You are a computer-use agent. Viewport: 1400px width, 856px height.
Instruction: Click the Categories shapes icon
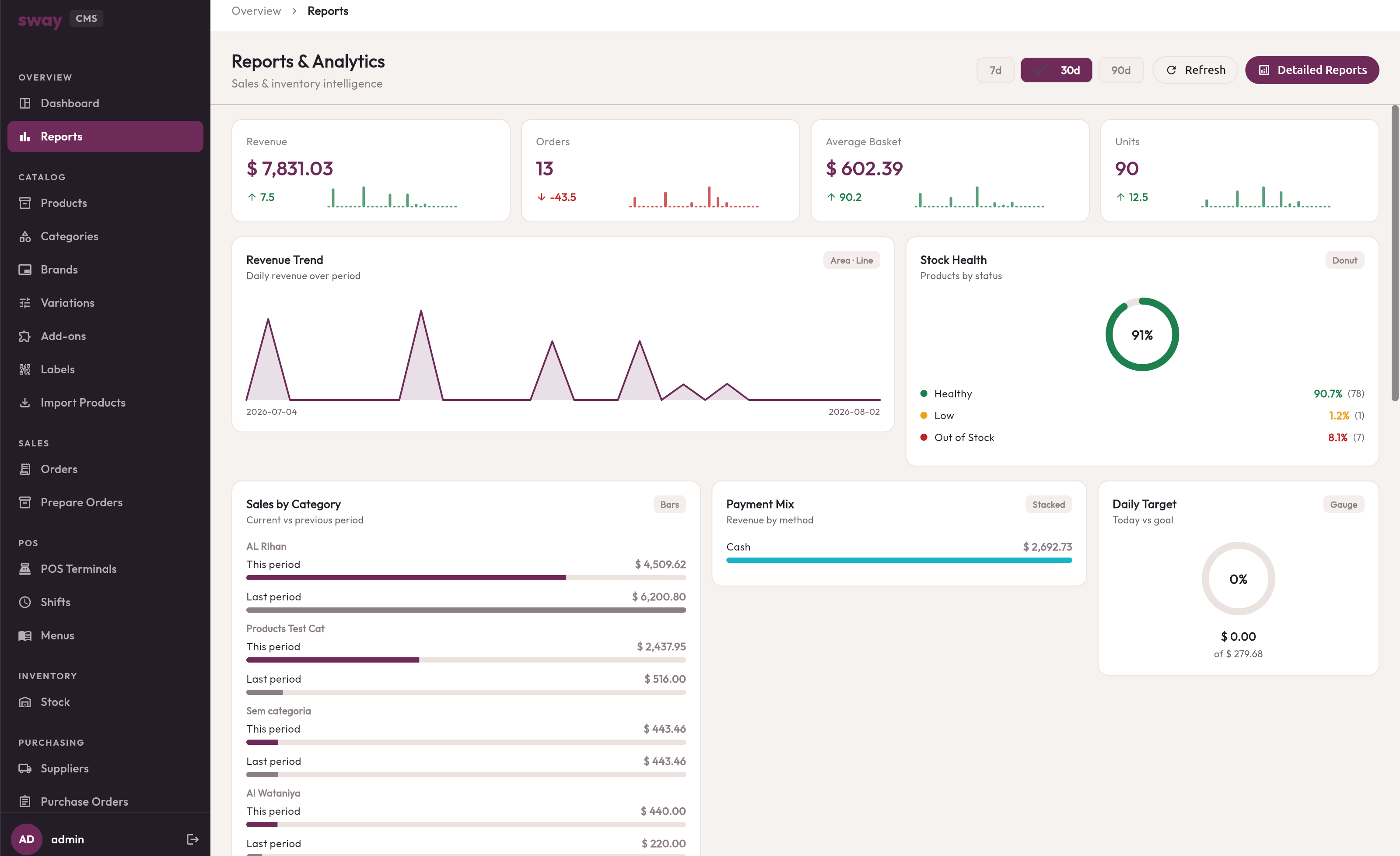[25, 236]
